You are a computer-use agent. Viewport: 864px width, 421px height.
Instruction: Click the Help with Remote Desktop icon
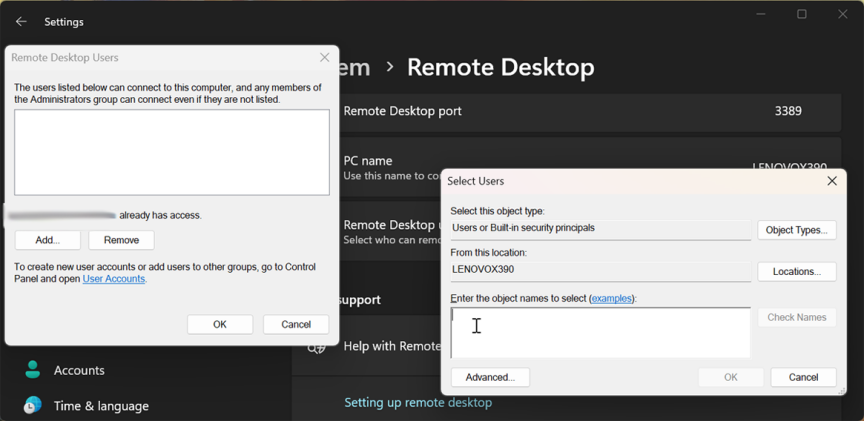pyautogui.click(x=316, y=347)
